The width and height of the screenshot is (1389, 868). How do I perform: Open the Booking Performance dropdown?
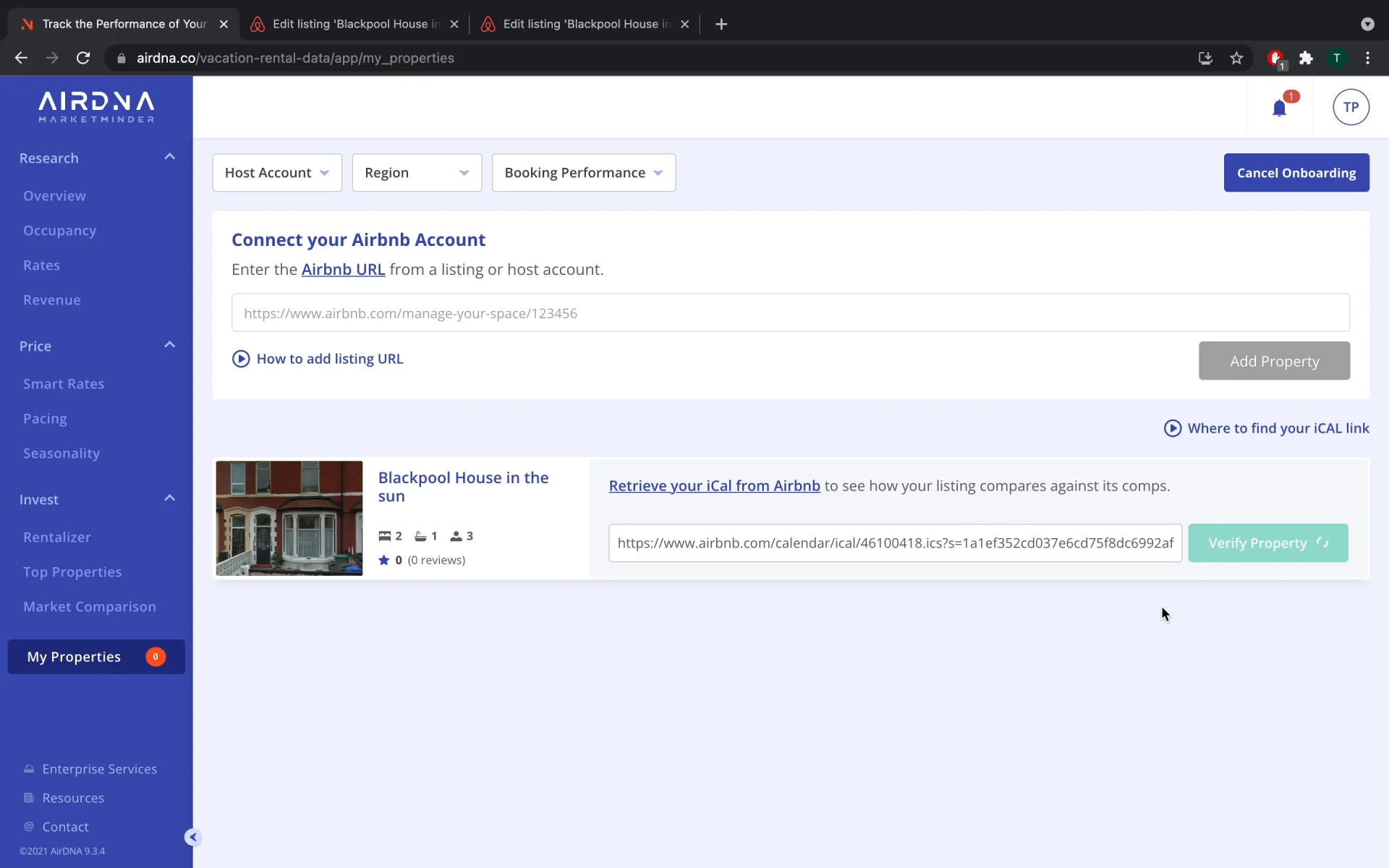(x=584, y=173)
